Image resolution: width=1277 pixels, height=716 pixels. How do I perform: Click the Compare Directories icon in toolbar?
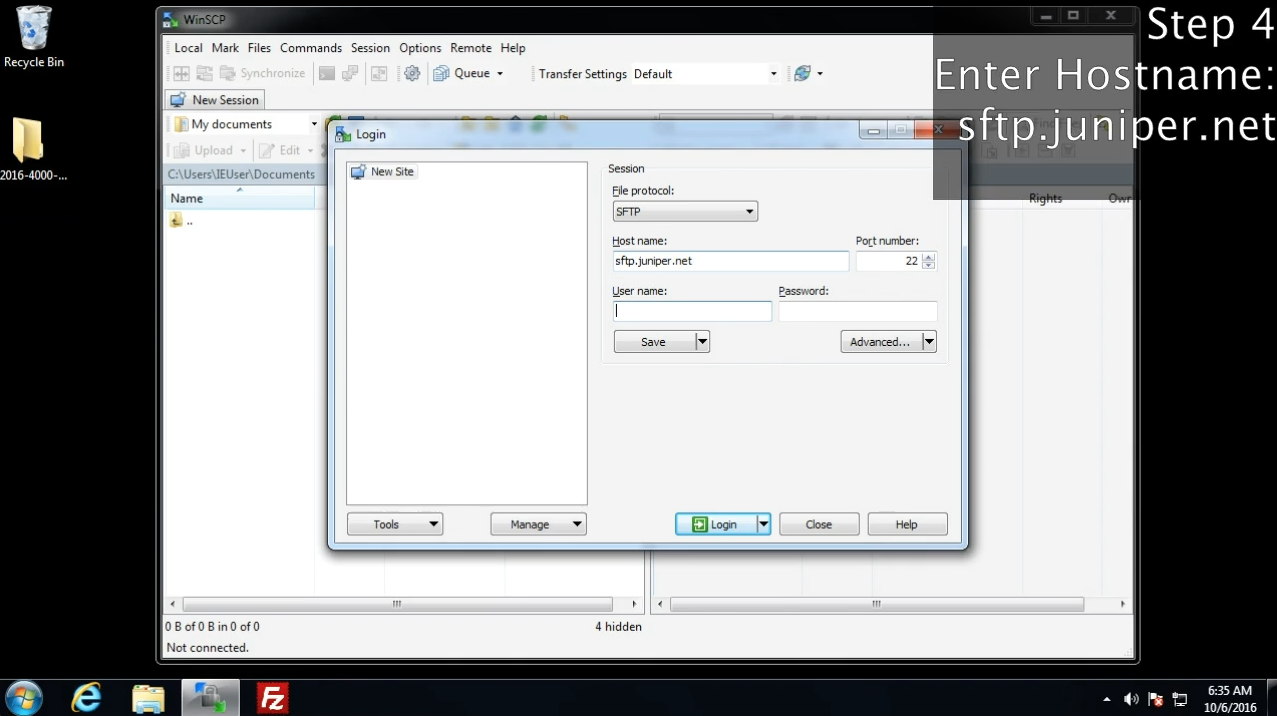(x=182, y=73)
